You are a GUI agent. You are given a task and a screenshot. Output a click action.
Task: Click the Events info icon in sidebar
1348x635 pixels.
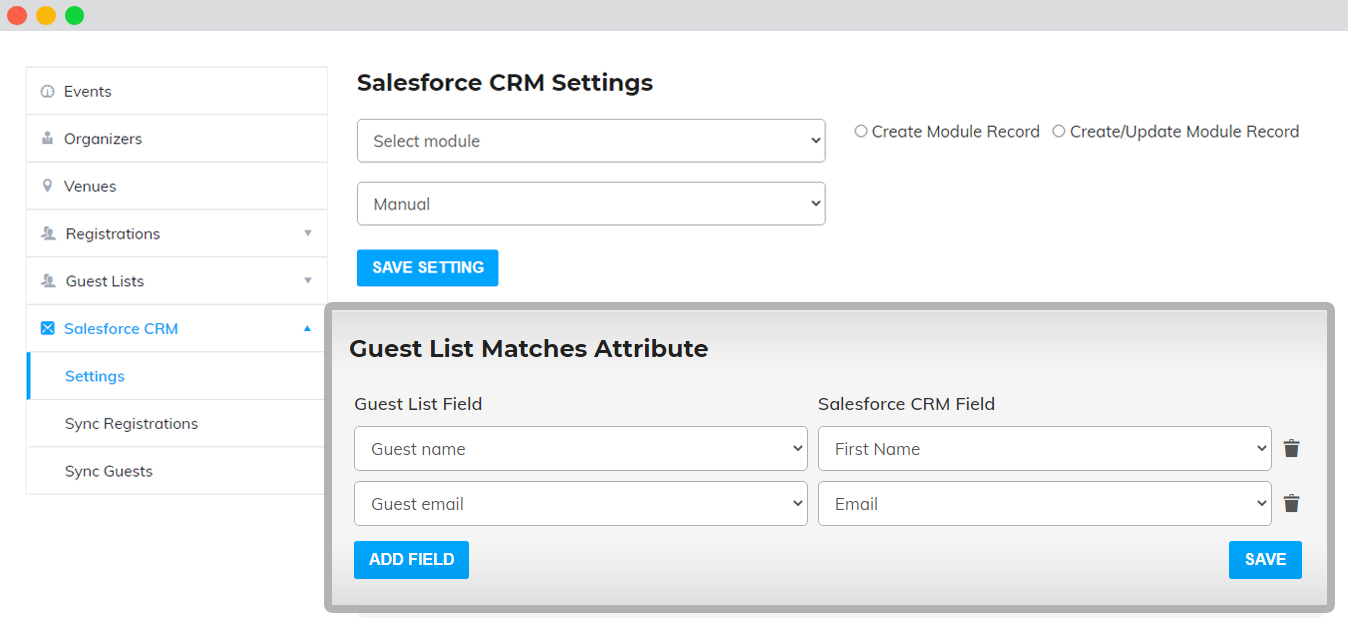pos(47,91)
